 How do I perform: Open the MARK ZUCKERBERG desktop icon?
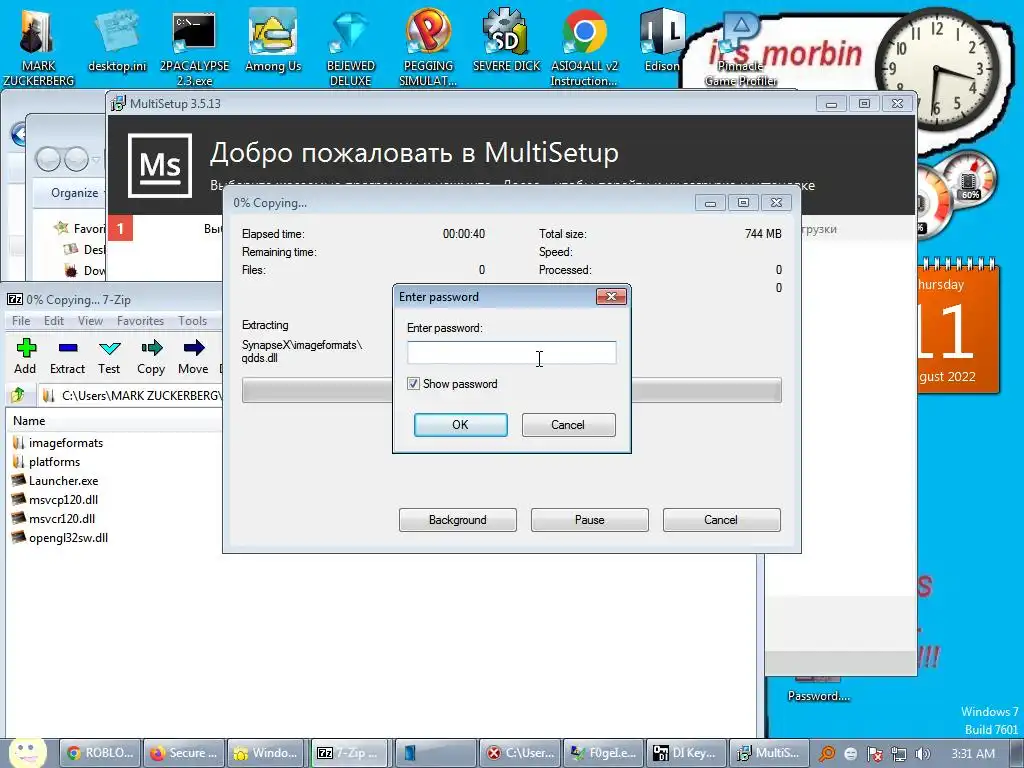pos(38,46)
